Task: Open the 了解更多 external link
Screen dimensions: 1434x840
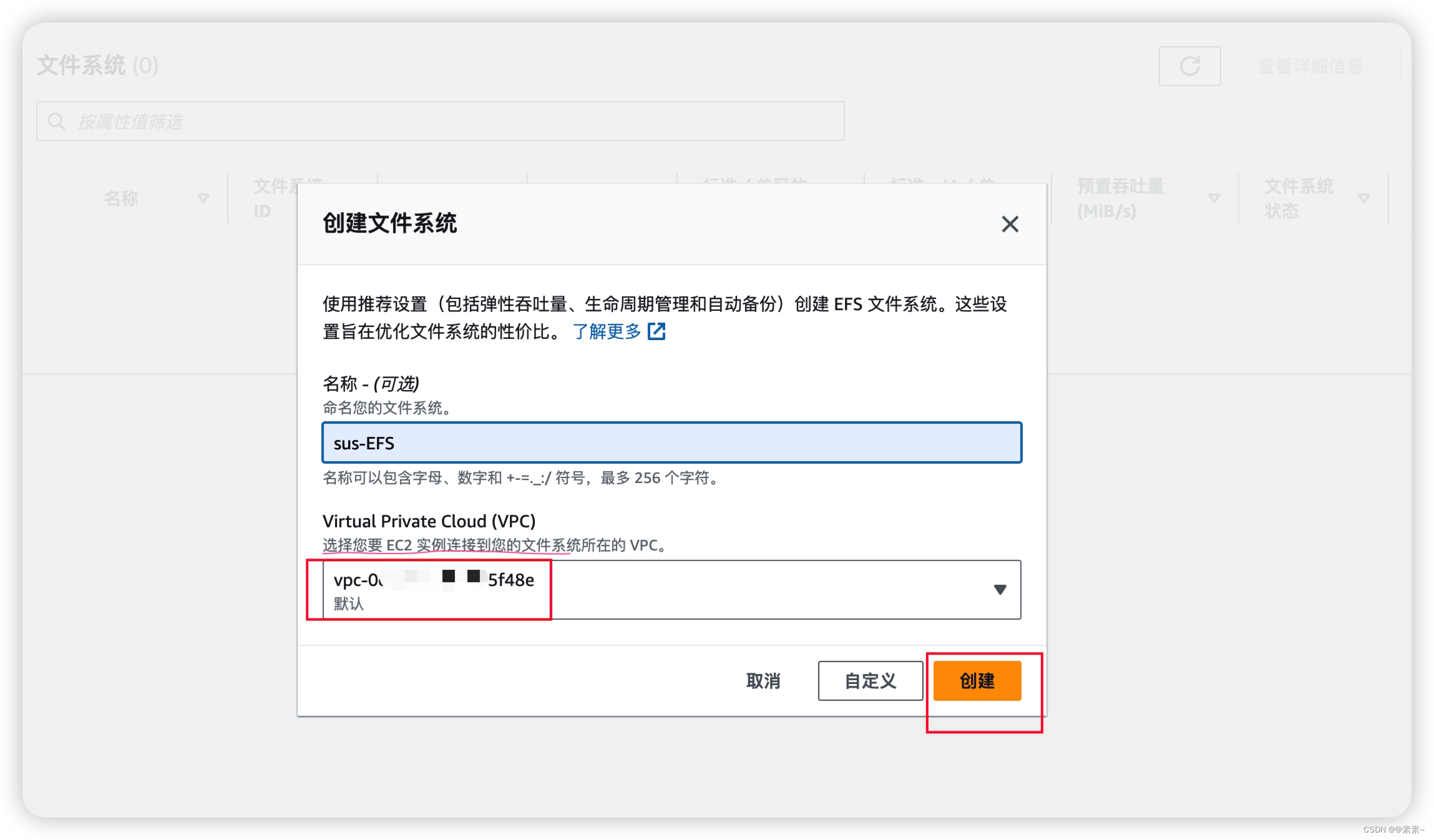Action: (618, 331)
